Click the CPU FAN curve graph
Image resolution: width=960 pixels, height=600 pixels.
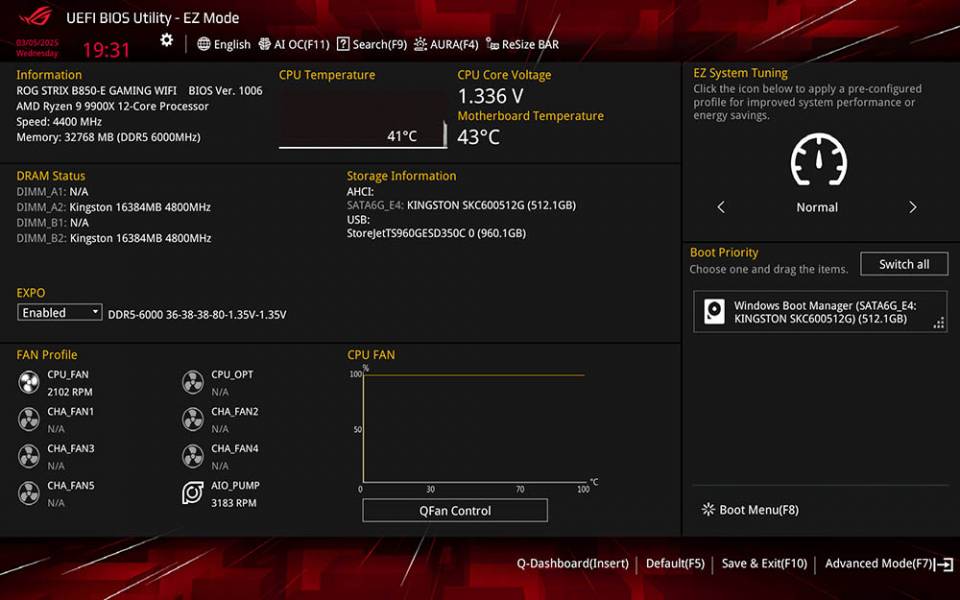tap(473, 428)
